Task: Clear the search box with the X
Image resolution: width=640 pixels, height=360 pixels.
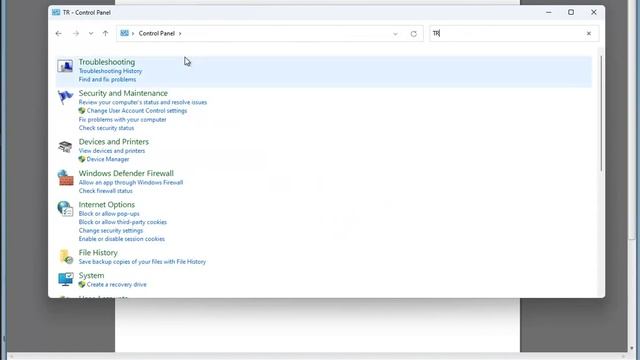Action: (x=589, y=33)
